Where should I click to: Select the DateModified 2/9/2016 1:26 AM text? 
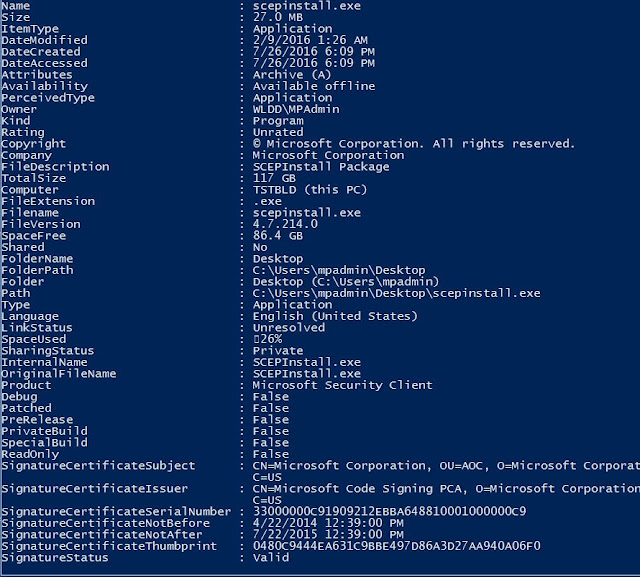(310, 40)
